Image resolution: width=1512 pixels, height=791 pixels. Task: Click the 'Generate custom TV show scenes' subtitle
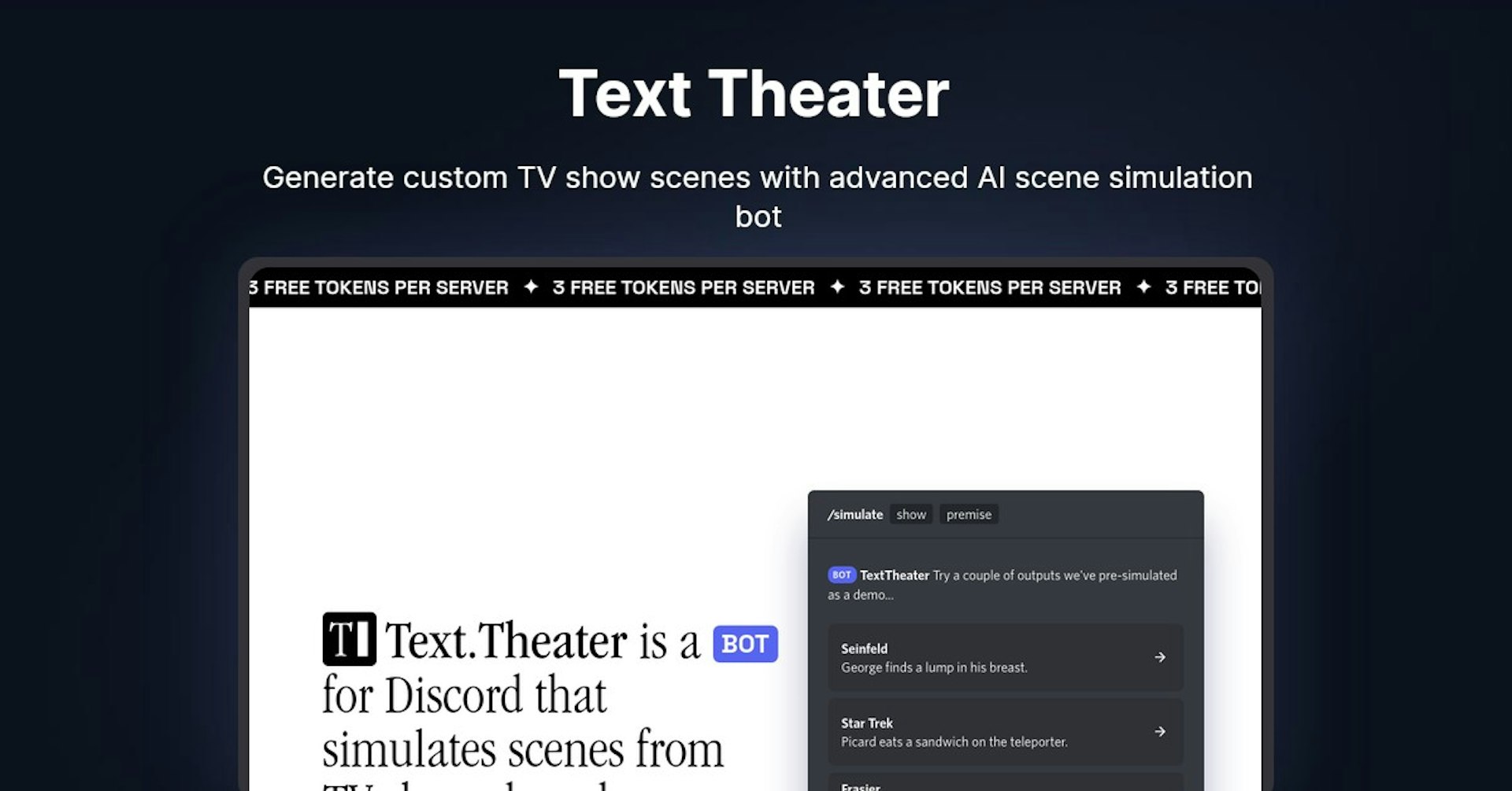click(757, 197)
